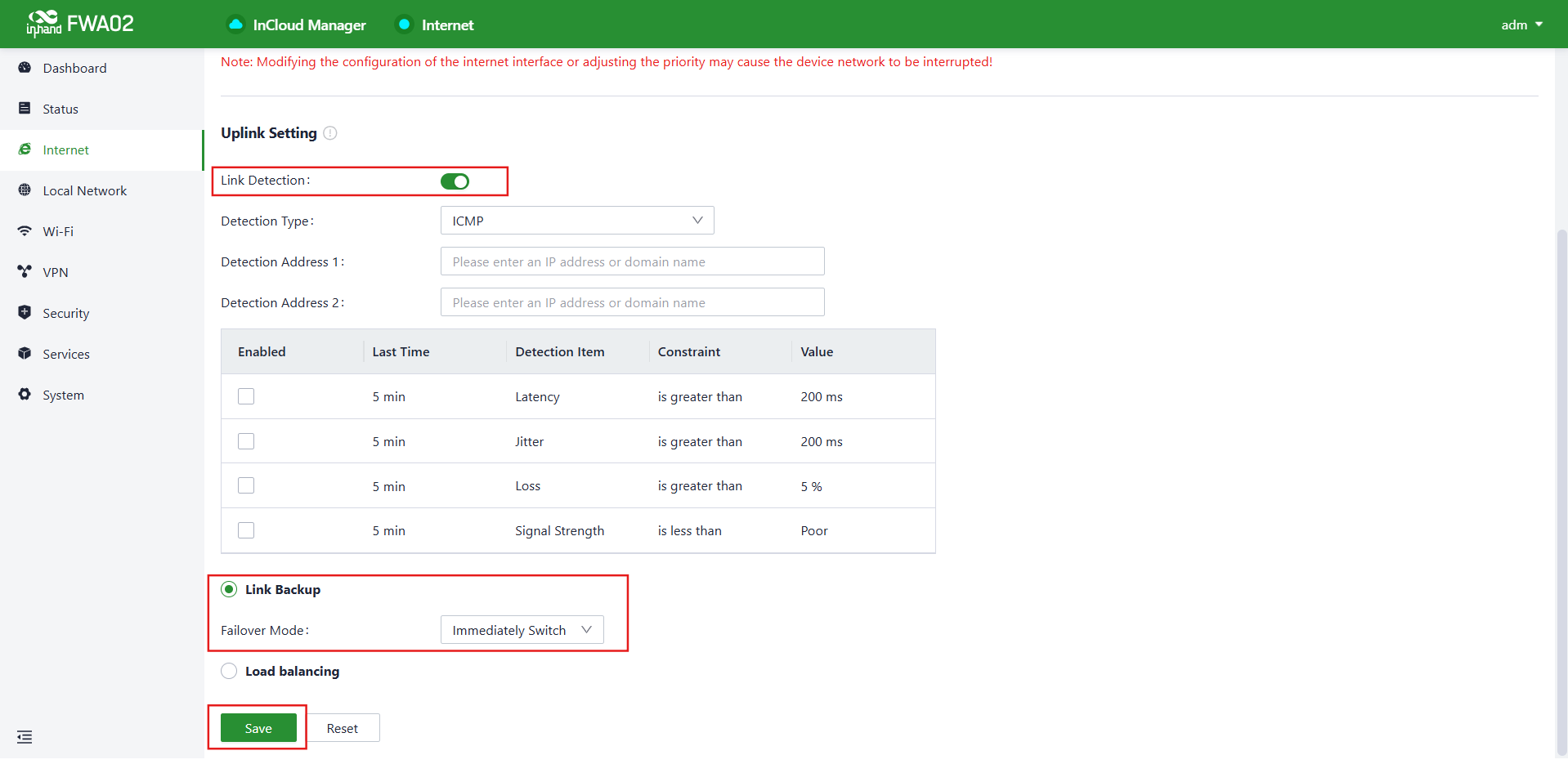Image resolution: width=1568 pixels, height=764 pixels.
Task: Click the Loss value '5 %'
Action: point(811,486)
